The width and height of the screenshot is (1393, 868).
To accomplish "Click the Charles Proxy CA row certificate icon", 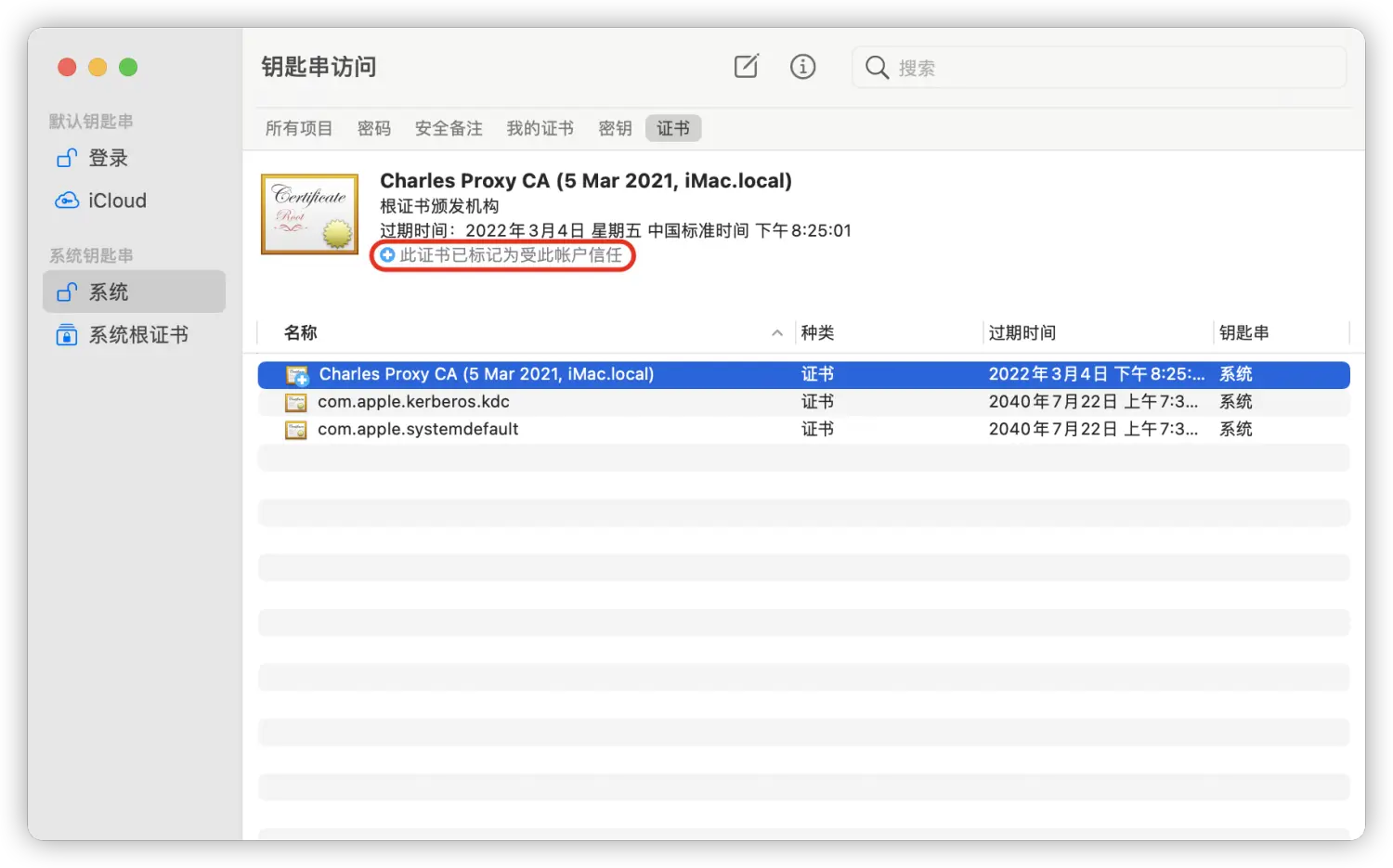I will coord(297,375).
